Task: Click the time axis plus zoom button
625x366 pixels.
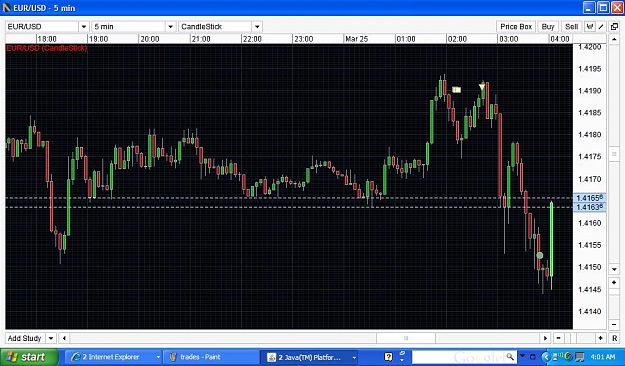Action: 601,338
